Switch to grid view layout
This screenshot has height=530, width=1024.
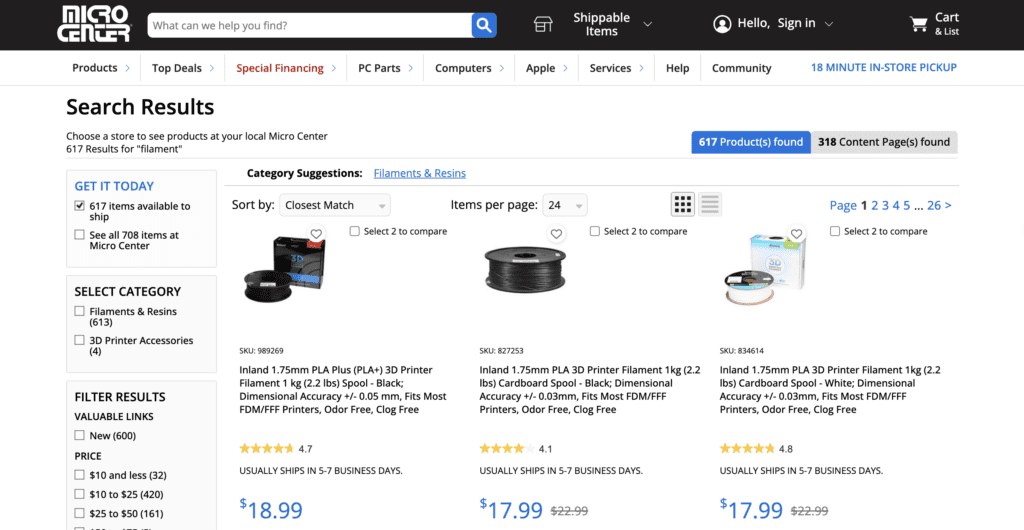pos(683,205)
